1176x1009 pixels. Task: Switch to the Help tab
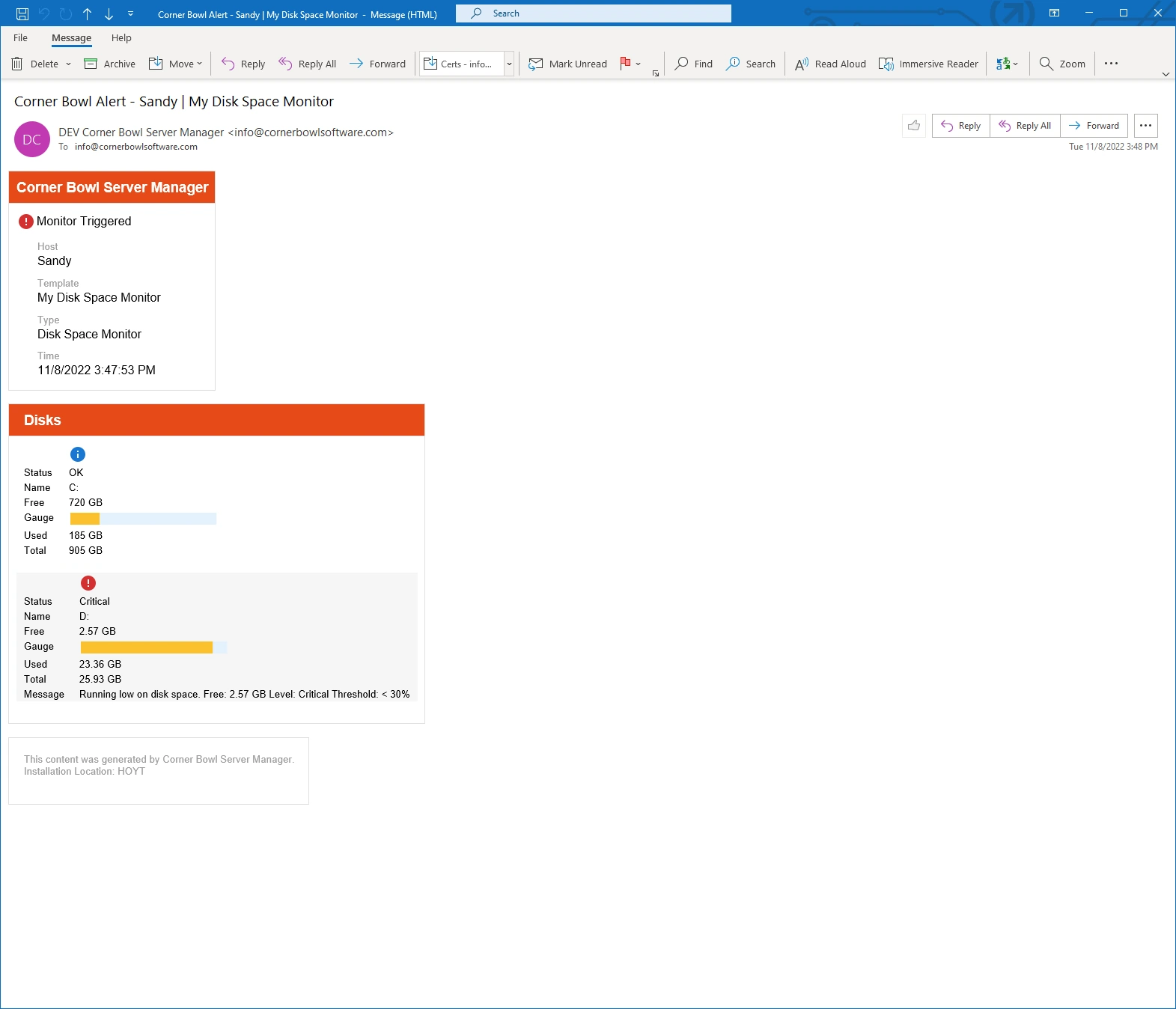[121, 38]
